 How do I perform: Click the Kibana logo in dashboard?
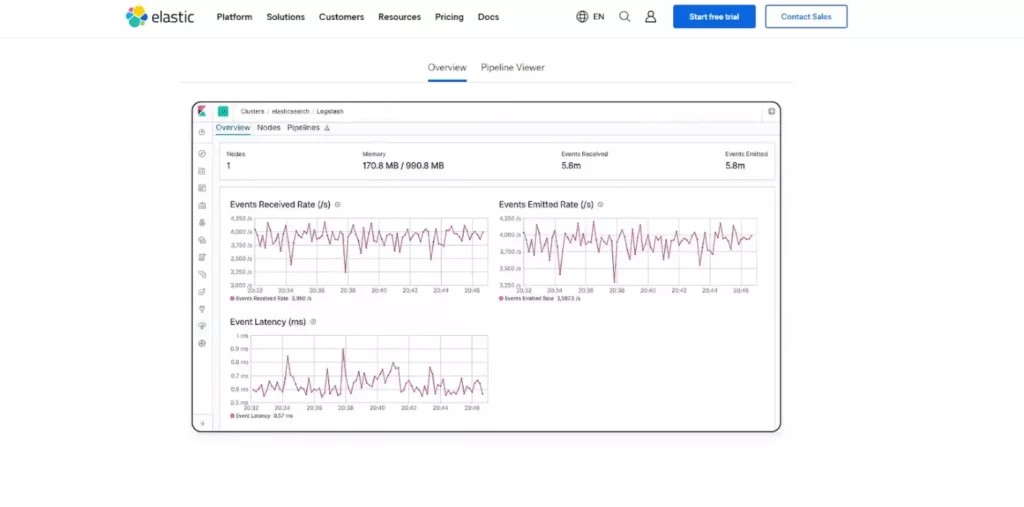click(x=202, y=111)
